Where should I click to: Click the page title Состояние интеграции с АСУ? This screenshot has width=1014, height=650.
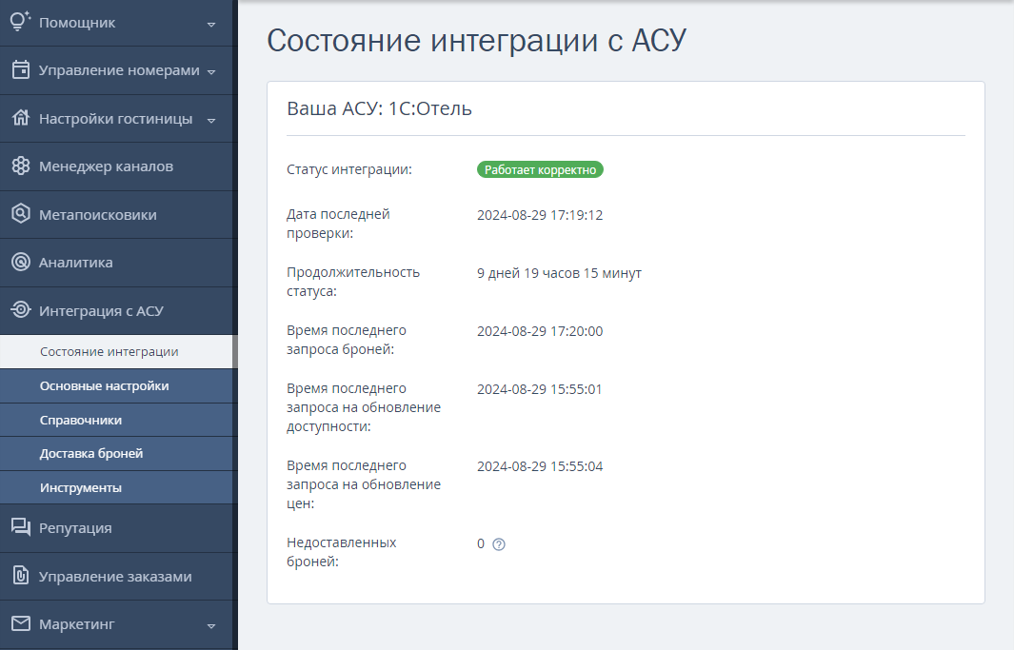pos(476,40)
